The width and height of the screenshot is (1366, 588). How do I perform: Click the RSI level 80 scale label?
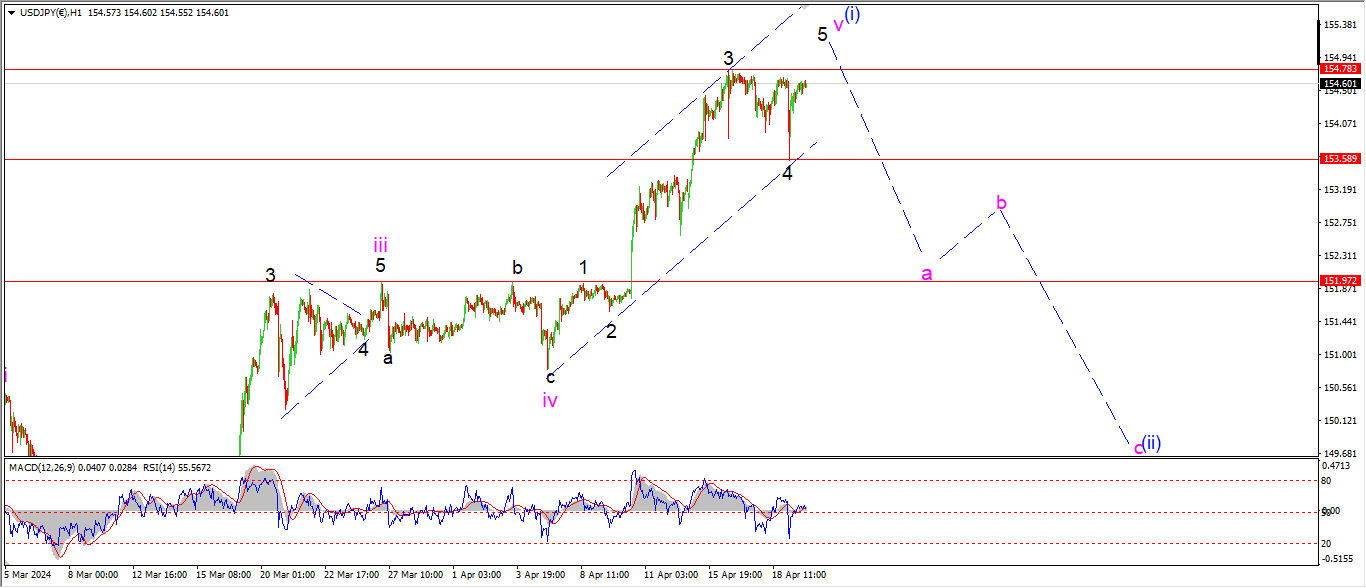[1326, 480]
